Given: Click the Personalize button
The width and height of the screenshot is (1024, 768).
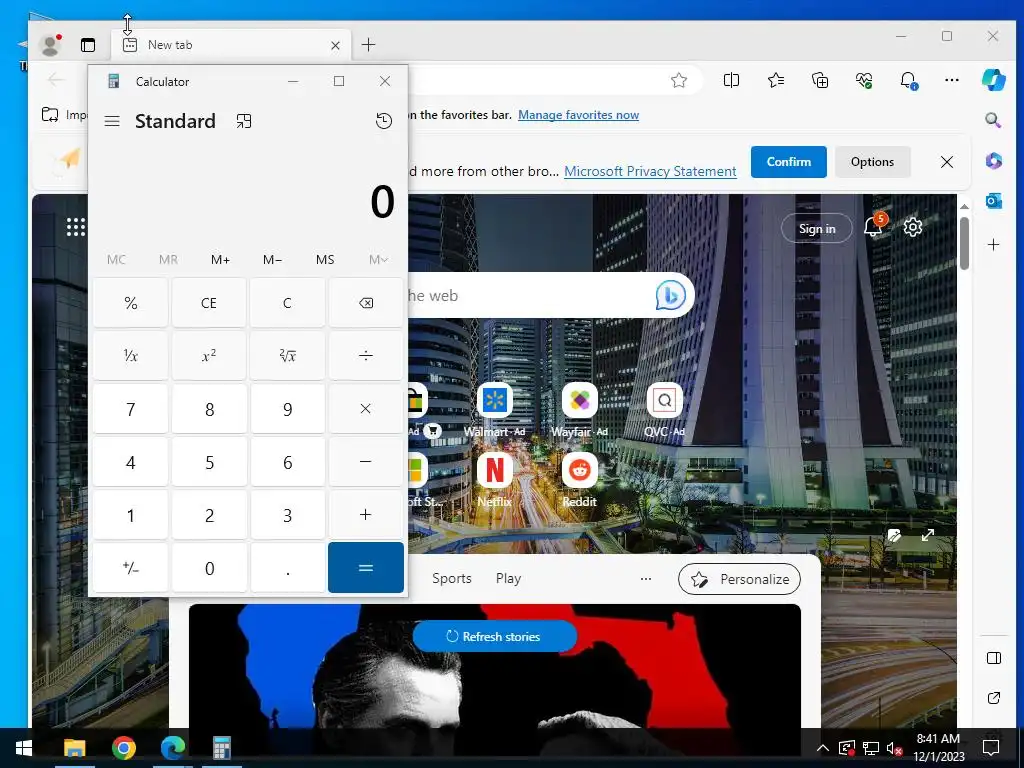Looking at the screenshot, I should point(739,579).
